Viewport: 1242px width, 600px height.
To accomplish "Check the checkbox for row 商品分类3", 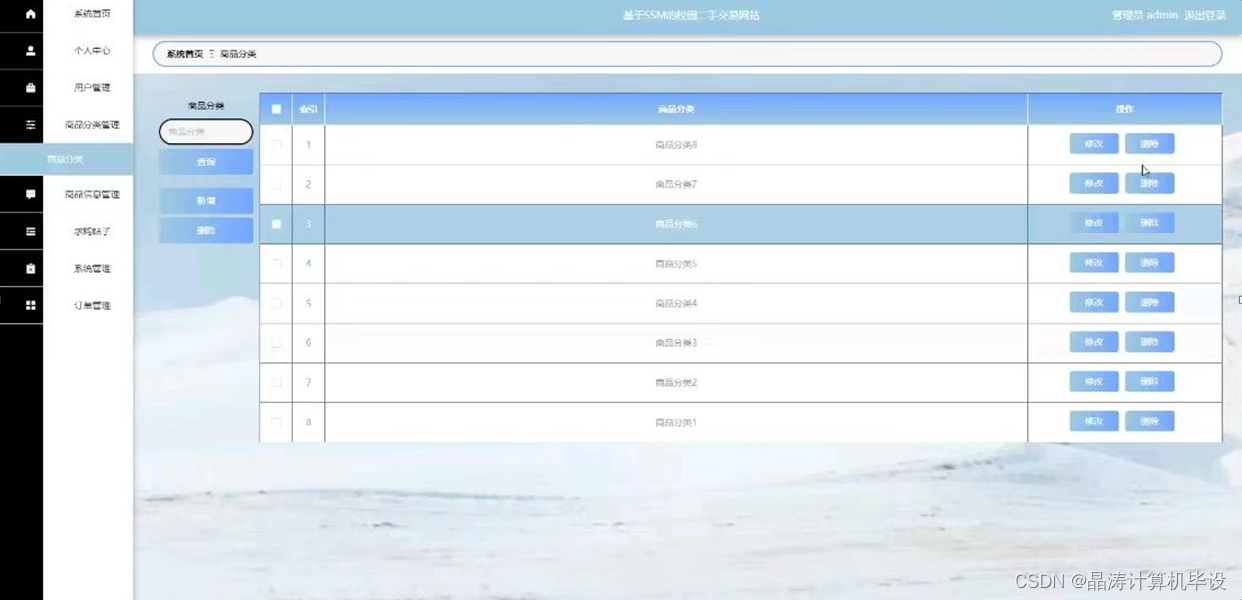I will (x=276, y=343).
